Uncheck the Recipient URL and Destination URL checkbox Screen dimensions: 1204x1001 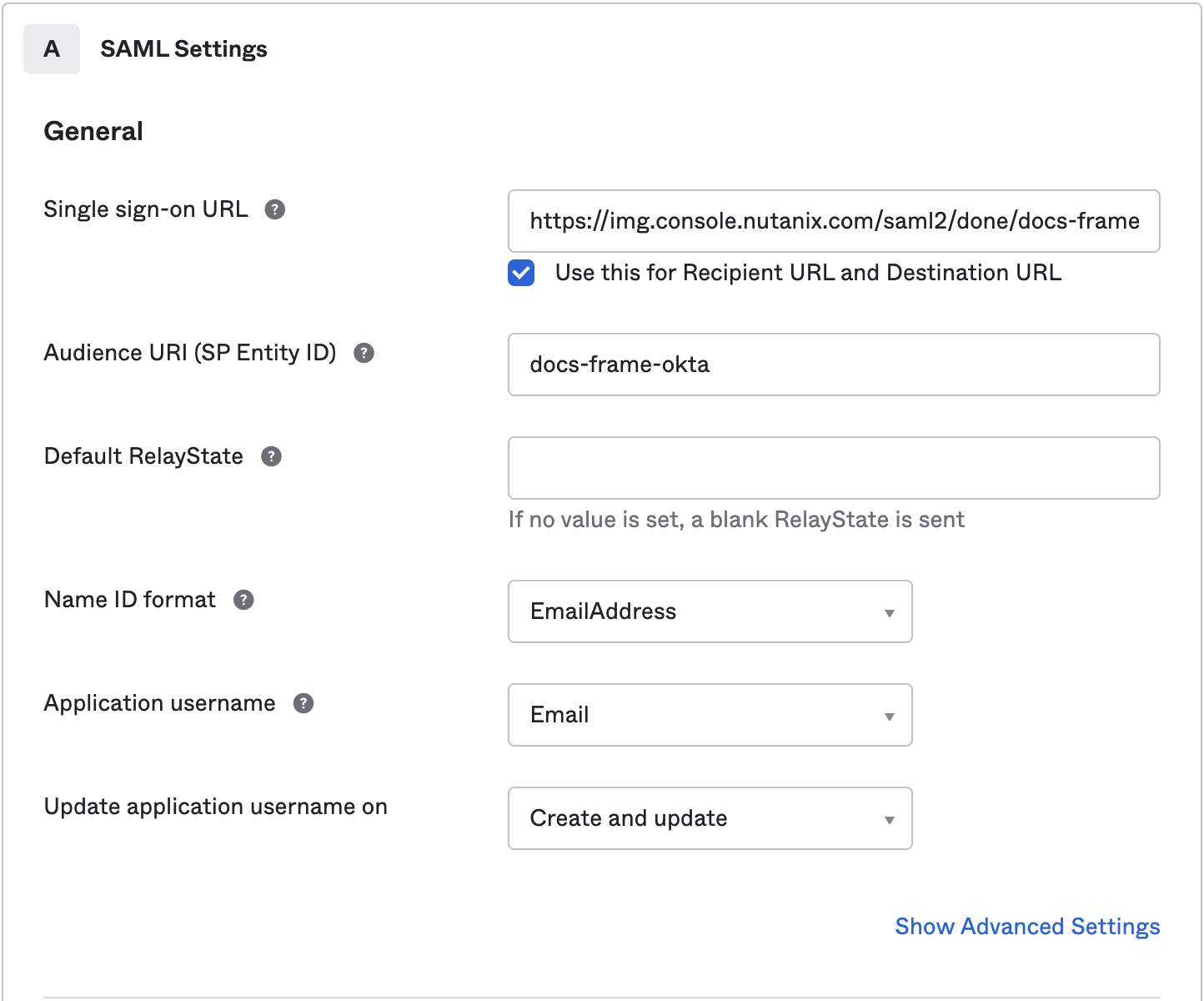pyautogui.click(x=521, y=273)
